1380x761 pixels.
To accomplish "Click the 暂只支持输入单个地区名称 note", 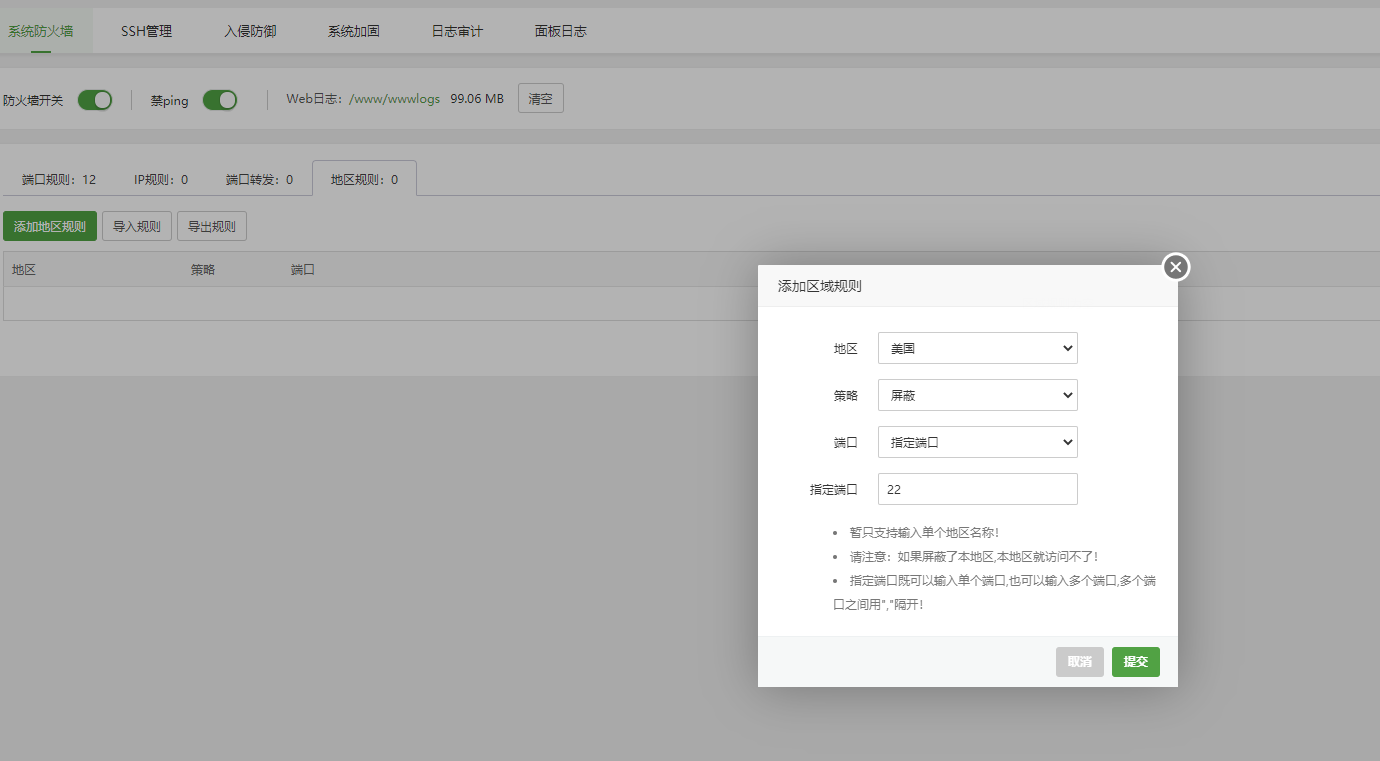I will click(924, 532).
